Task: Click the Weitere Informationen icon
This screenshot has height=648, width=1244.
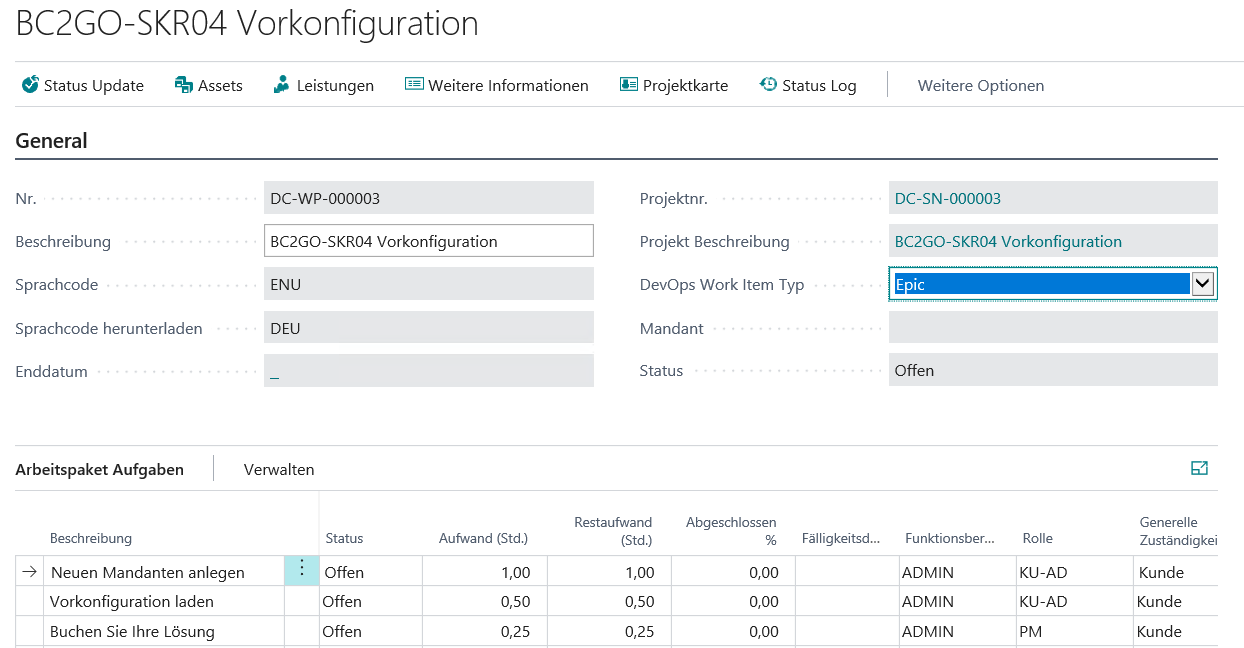Action: pyautogui.click(x=414, y=85)
